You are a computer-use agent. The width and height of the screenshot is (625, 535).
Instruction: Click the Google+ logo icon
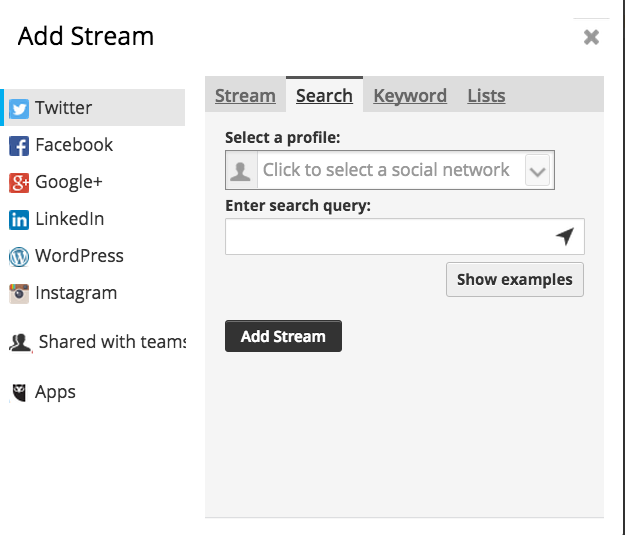pos(19,183)
